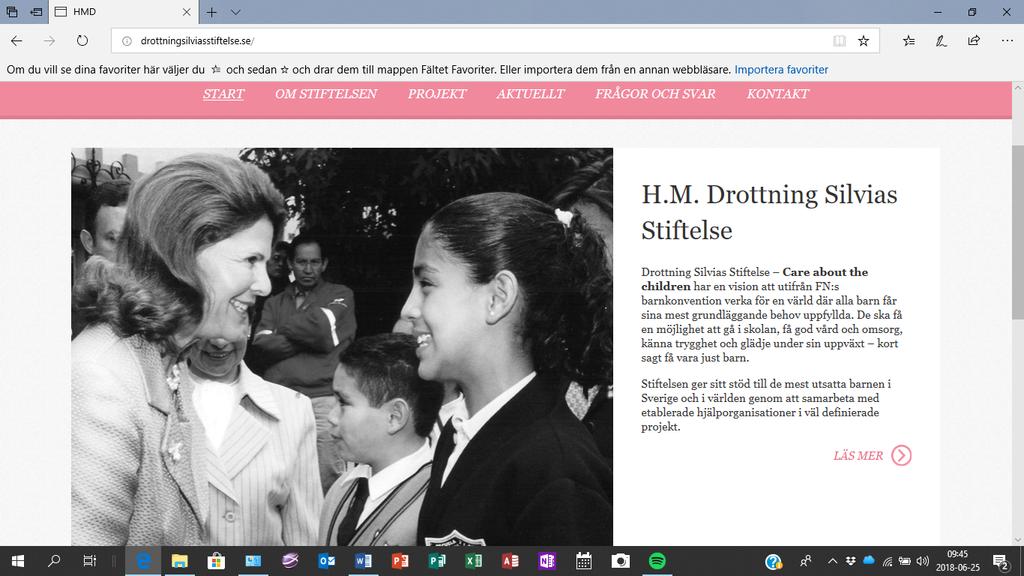Image resolution: width=1024 pixels, height=576 pixels.
Task: Select the HMD browser tab
Action: tap(121, 12)
